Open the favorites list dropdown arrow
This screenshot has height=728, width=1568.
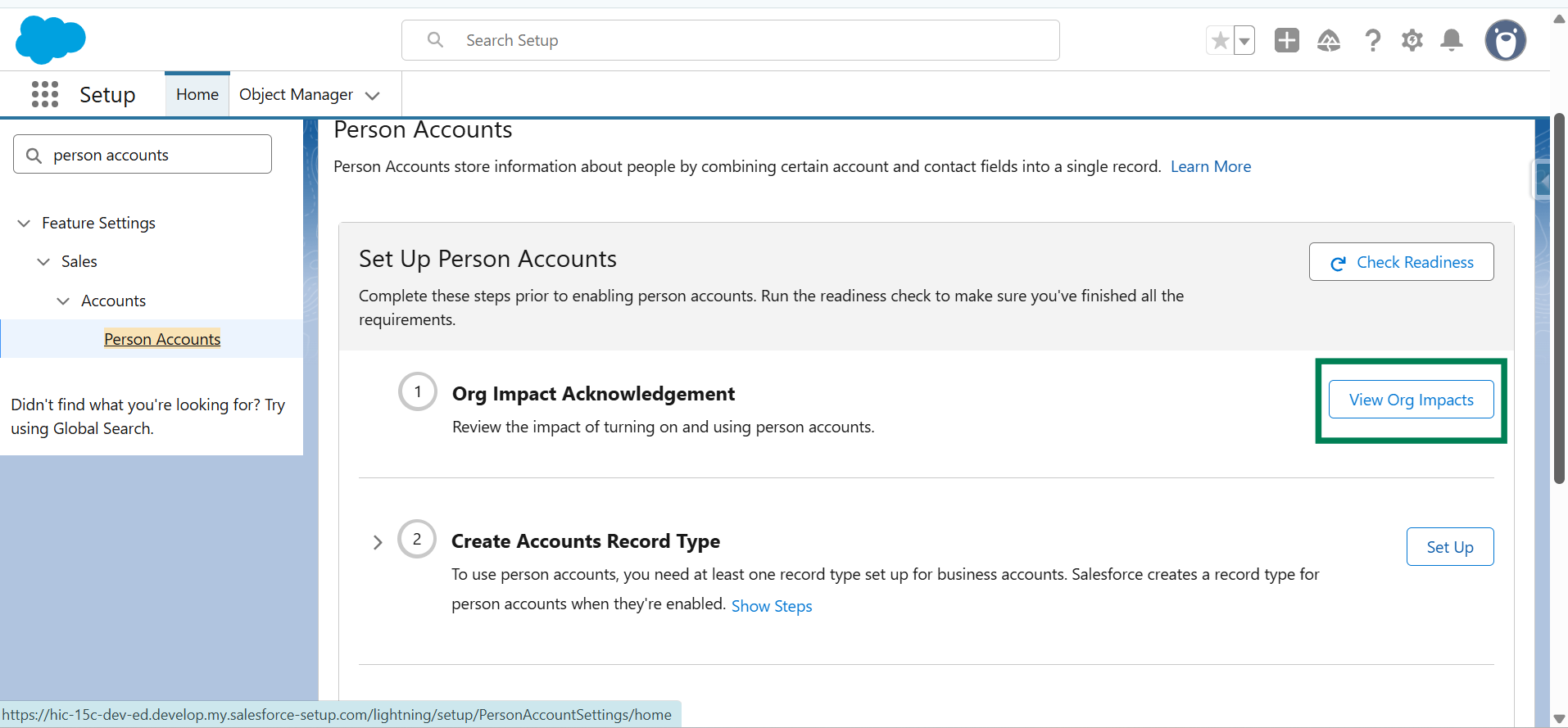point(1244,40)
